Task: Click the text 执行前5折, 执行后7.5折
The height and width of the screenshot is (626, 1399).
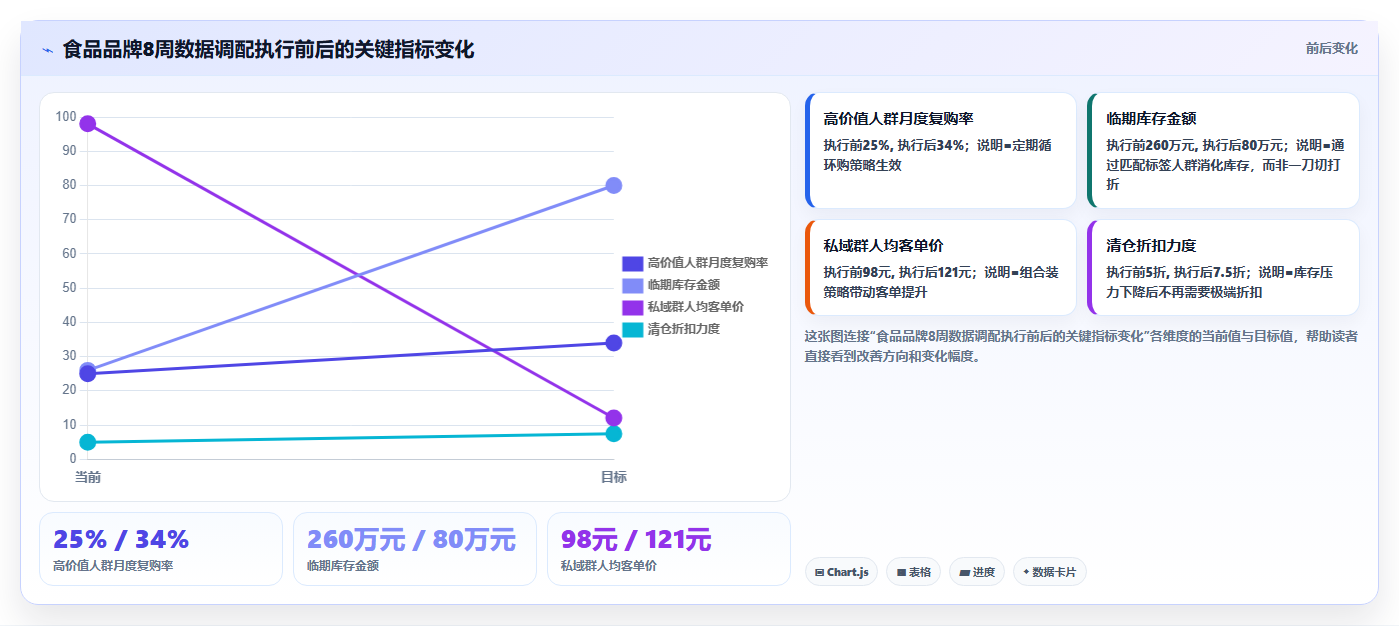Action: click(x=1178, y=272)
